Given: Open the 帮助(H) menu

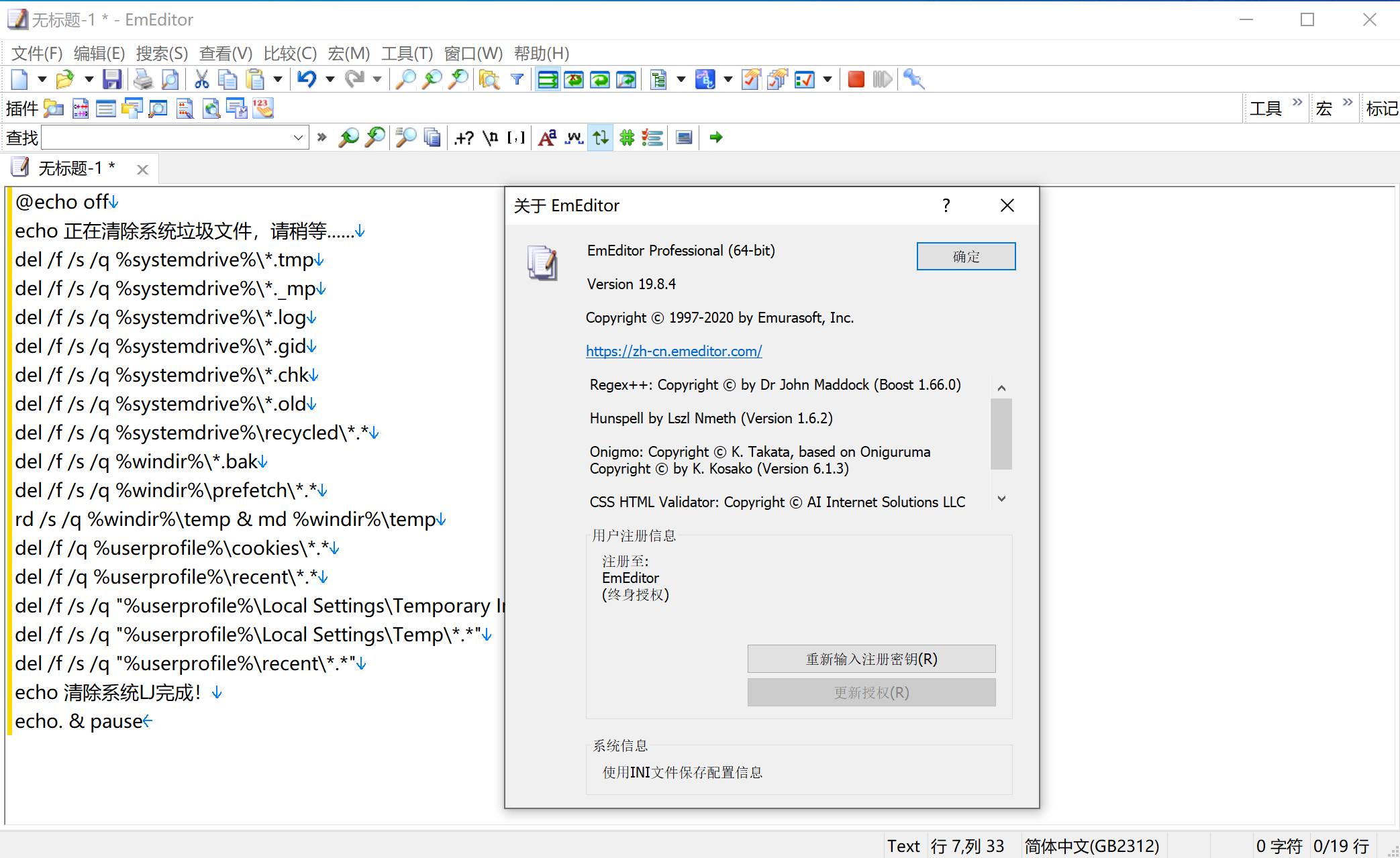Looking at the screenshot, I should click(x=542, y=53).
